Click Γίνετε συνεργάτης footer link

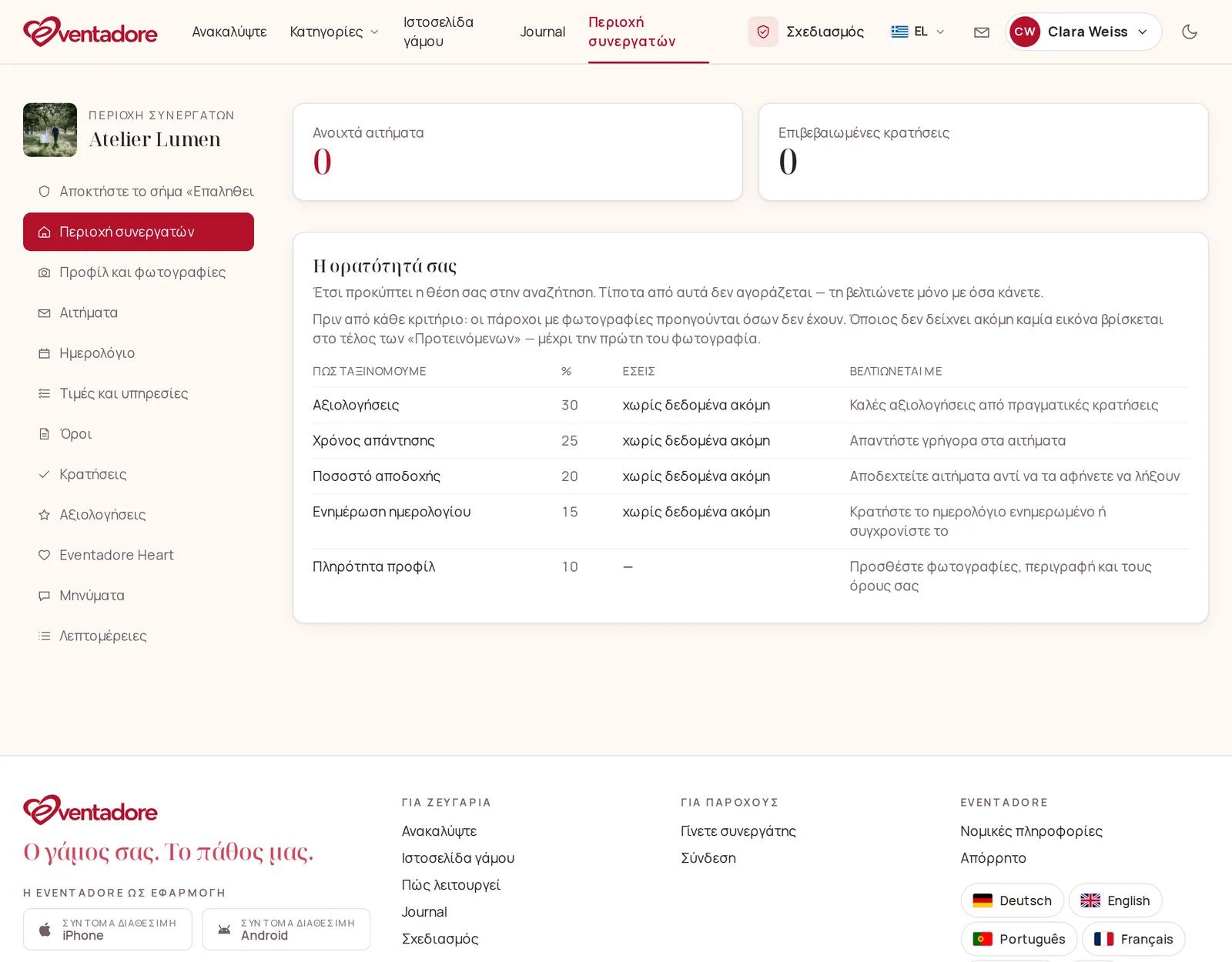738,831
